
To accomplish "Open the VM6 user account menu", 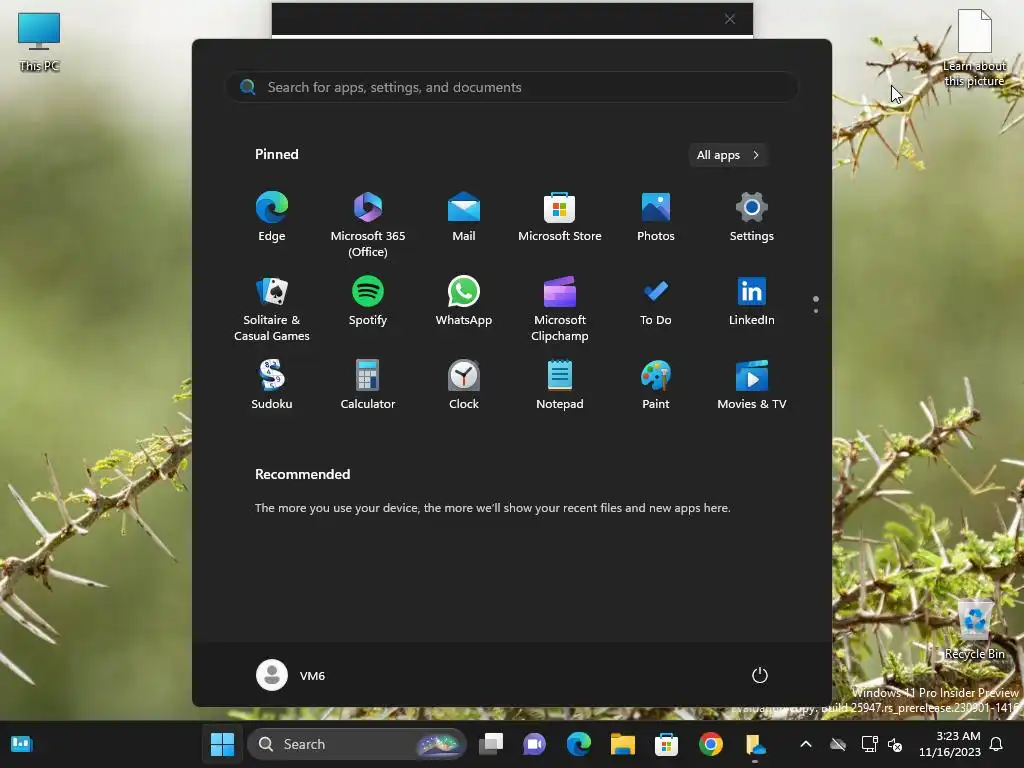I will click(x=291, y=675).
